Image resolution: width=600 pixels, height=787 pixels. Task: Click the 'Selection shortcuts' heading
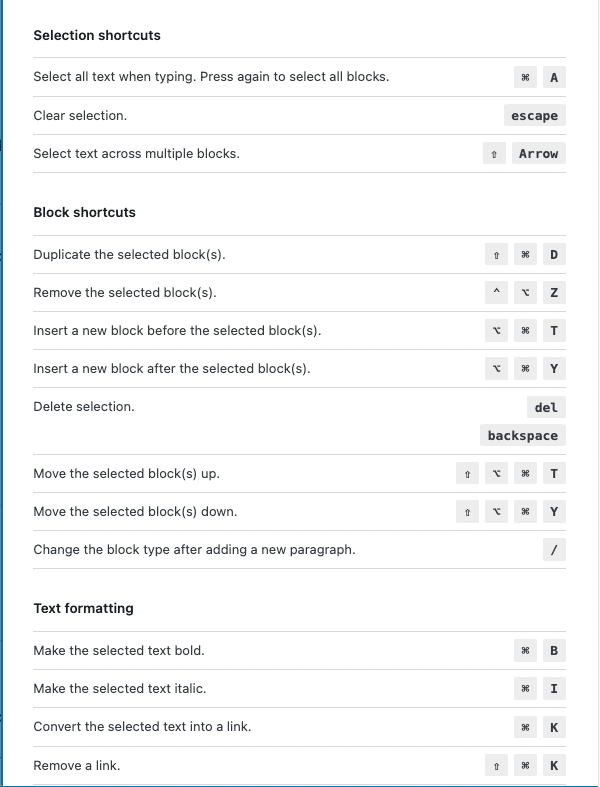tap(97, 36)
